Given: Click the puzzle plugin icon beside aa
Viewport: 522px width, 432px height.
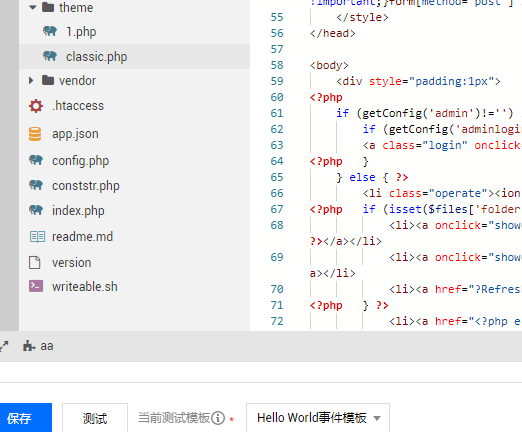Looking at the screenshot, I should [29, 346].
